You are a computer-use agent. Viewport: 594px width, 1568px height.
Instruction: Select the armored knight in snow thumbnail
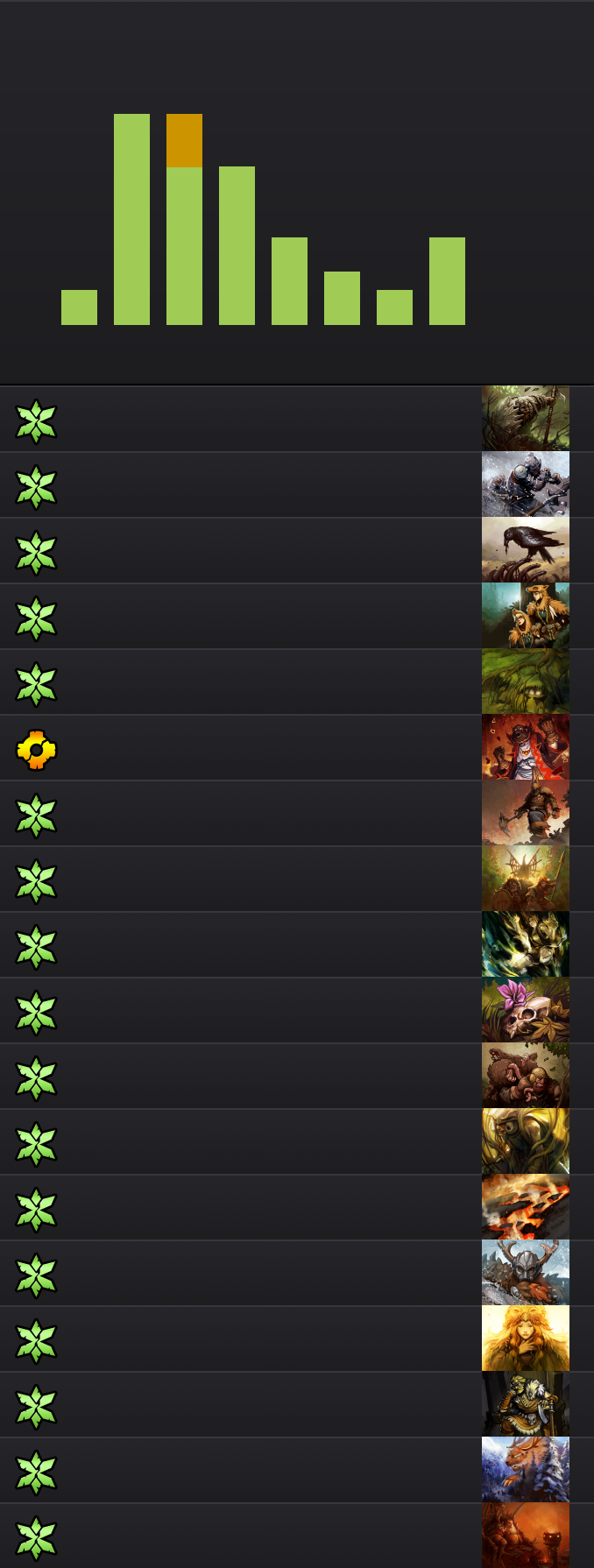pos(526,484)
